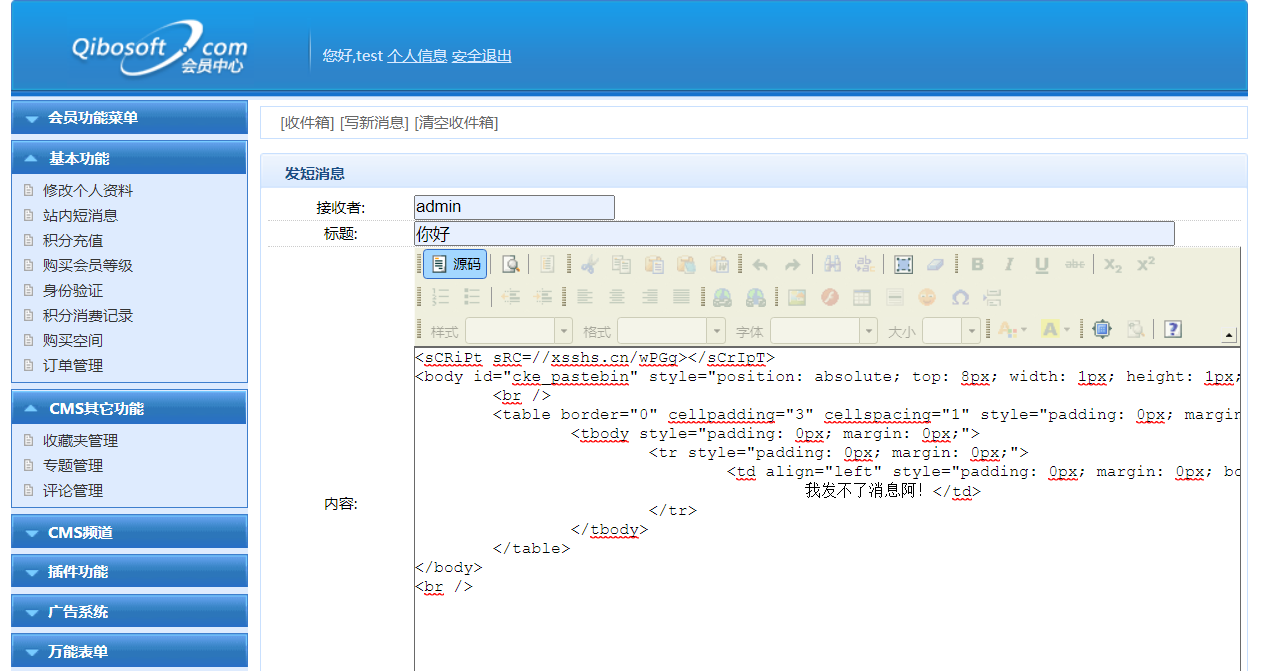This screenshot has width=1274, height=671.
Task: Collapse the 基本功能 section
Action: point(129,158)
